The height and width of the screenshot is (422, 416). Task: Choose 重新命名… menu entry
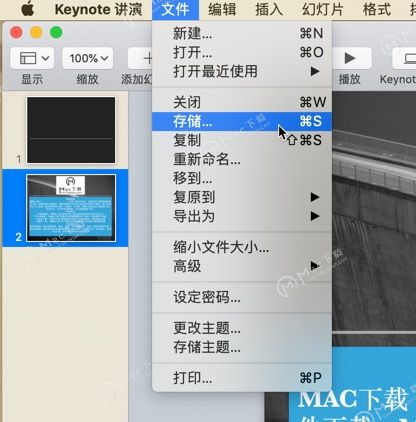[242, 159]
